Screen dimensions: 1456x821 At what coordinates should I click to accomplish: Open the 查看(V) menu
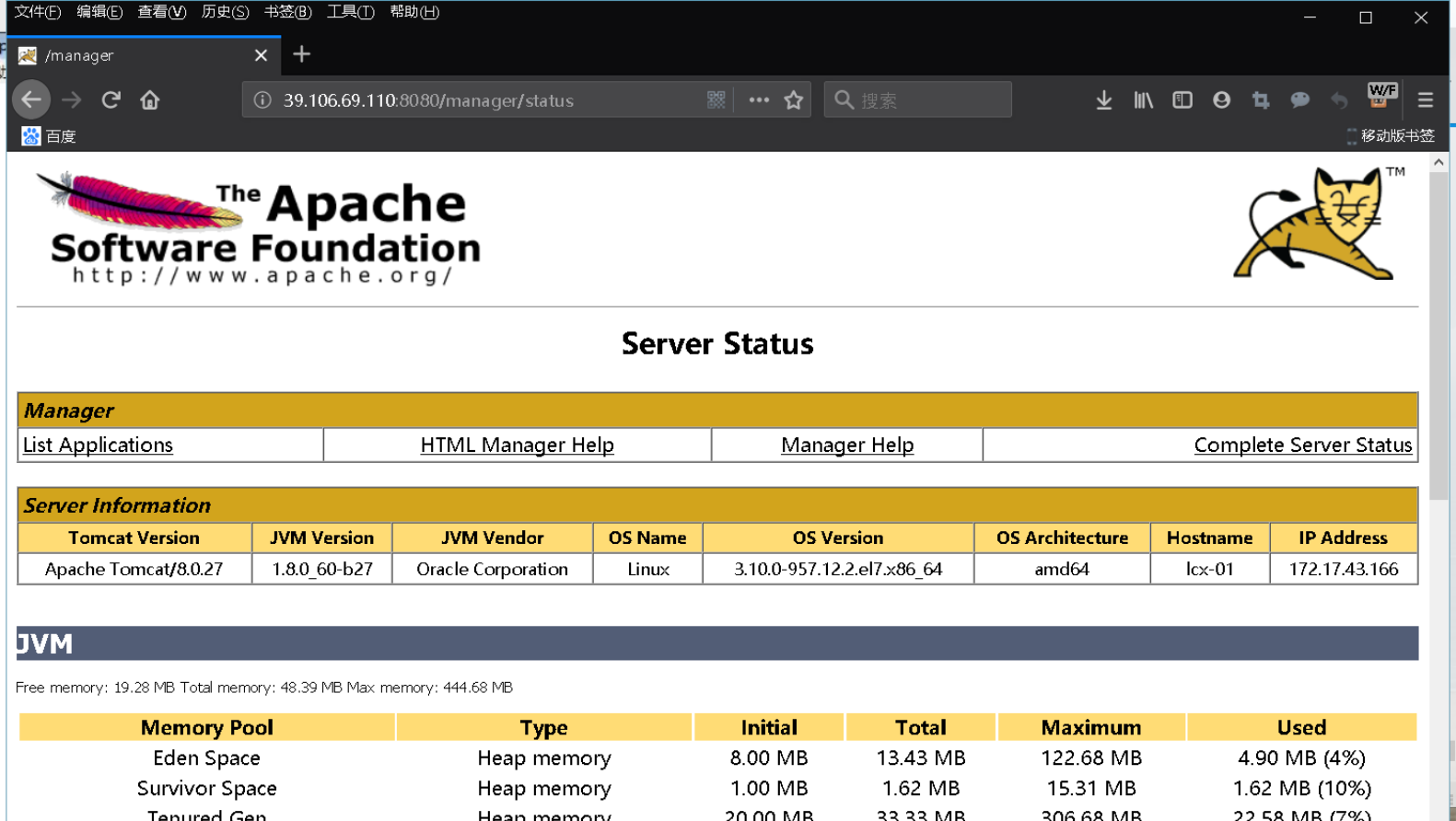click(162, 12)
